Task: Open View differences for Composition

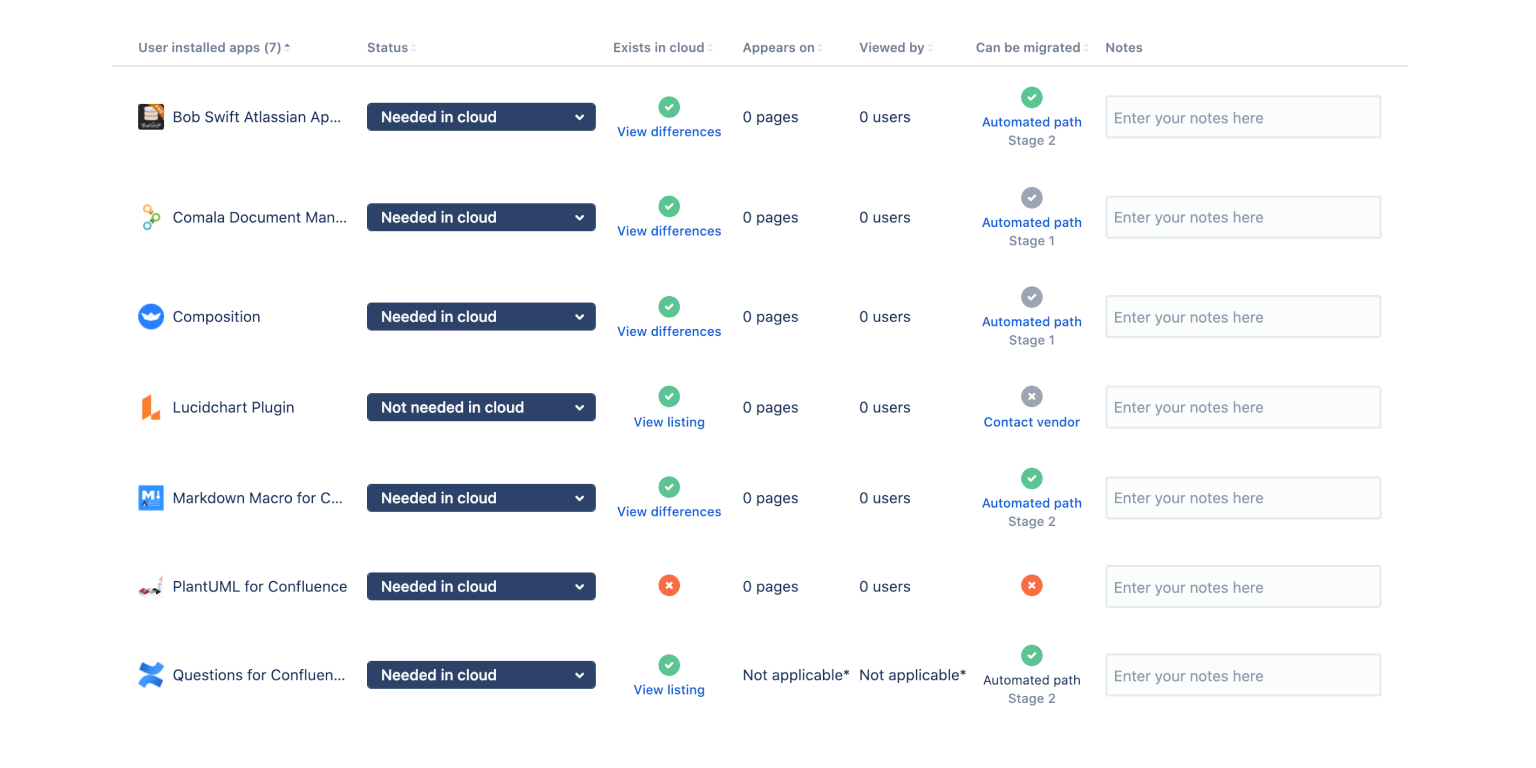Action: coord(668,330)
